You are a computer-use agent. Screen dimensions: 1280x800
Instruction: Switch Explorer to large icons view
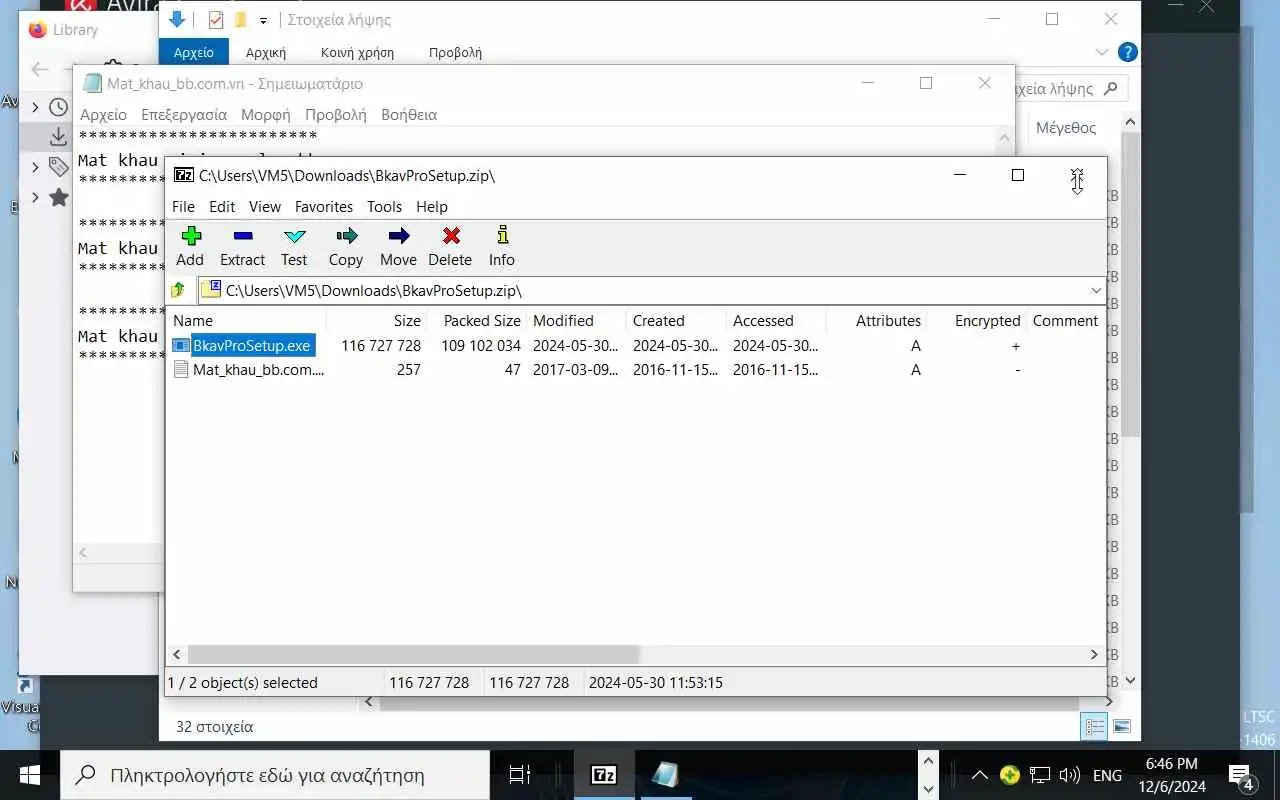[x=1122, y=727]
